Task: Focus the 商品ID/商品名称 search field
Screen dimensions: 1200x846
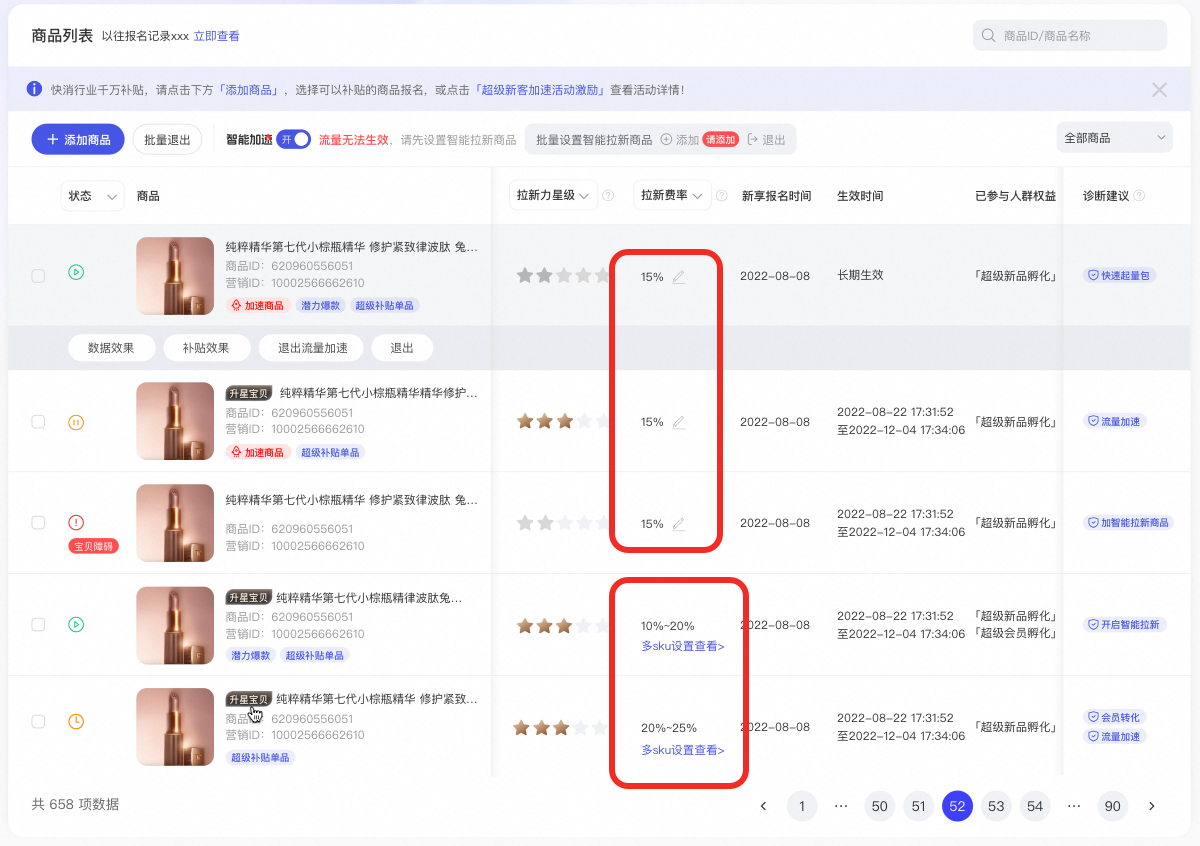Action: 1070,35
